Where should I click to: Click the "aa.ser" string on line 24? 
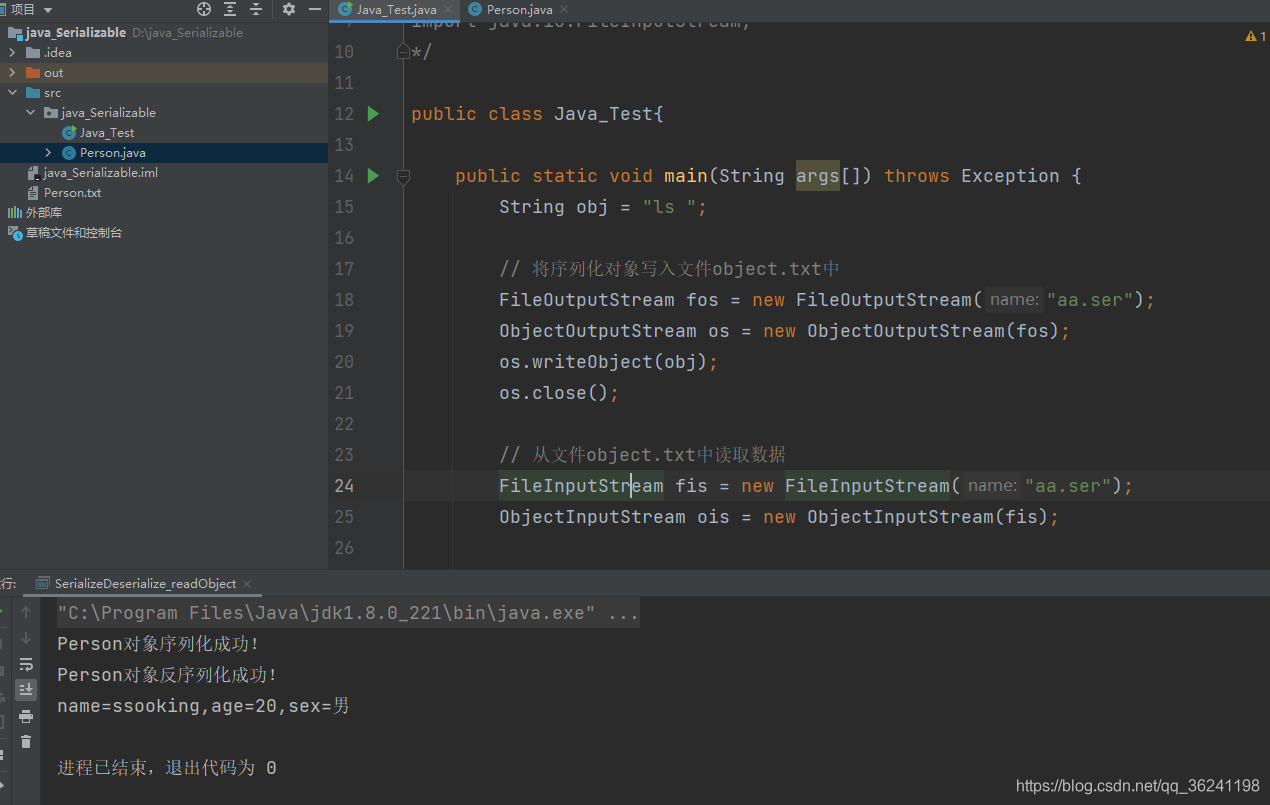pos(1067,486)
